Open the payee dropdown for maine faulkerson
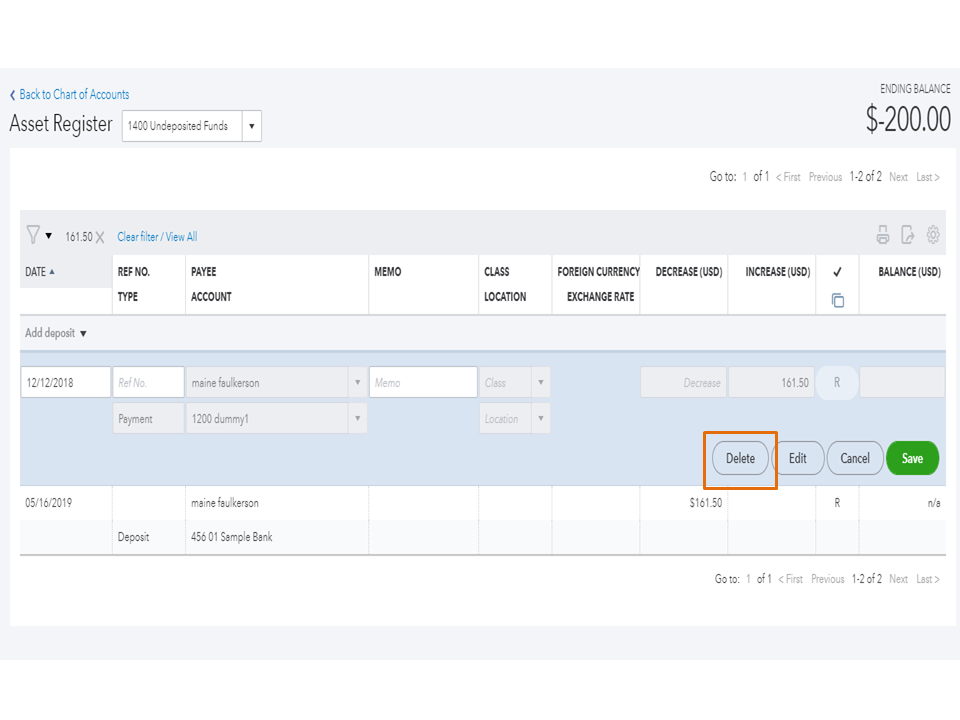This screenshot has width=960, height=720. coord(358,383)
